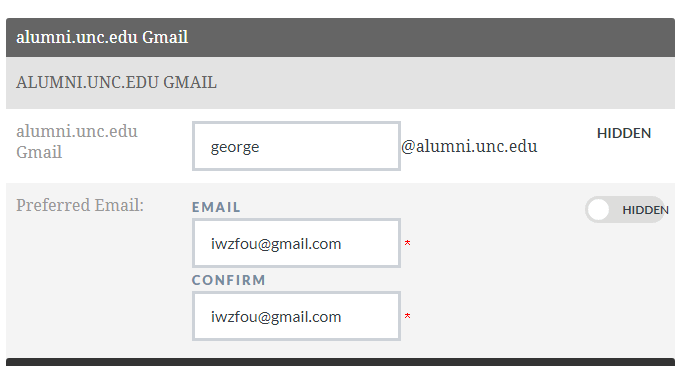Screen dimensions: 680x366
Task: Click the HIDDEN status label beside the alumni address
Action: (x=624, y=134)
